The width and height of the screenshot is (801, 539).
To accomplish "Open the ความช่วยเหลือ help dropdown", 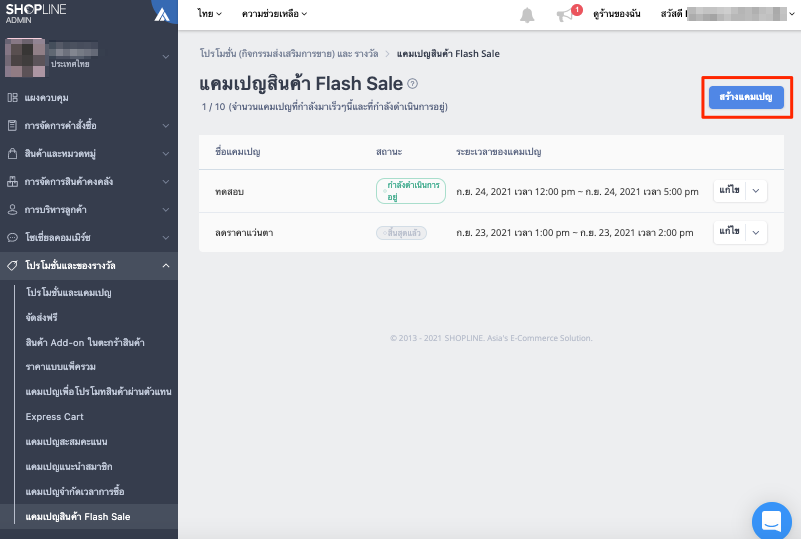I will 274,14.
